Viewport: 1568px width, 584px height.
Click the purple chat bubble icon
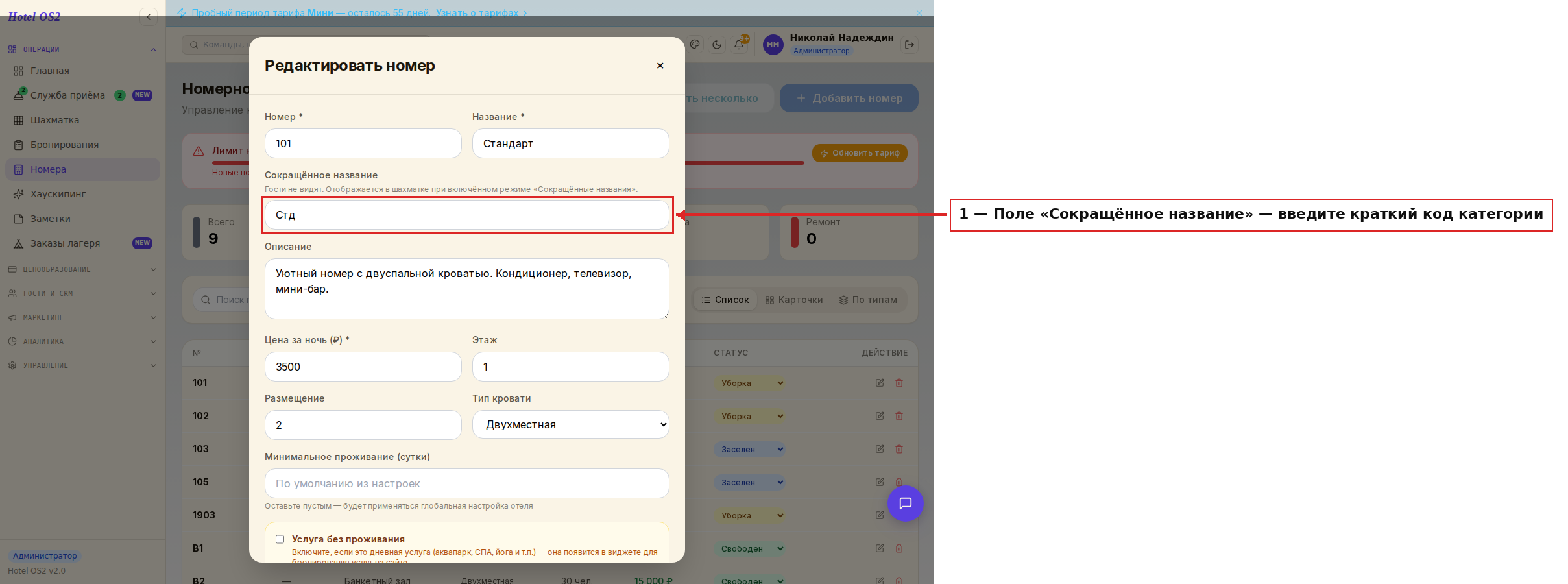(905, 504)
